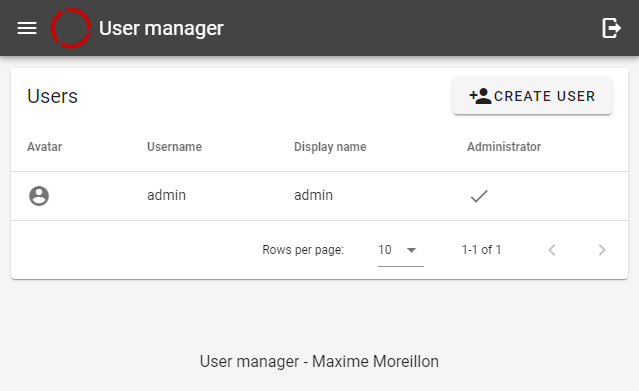Click the add-person icon on Create User
Viewport: 639px width, 391px height.
(x=480, y=96)
